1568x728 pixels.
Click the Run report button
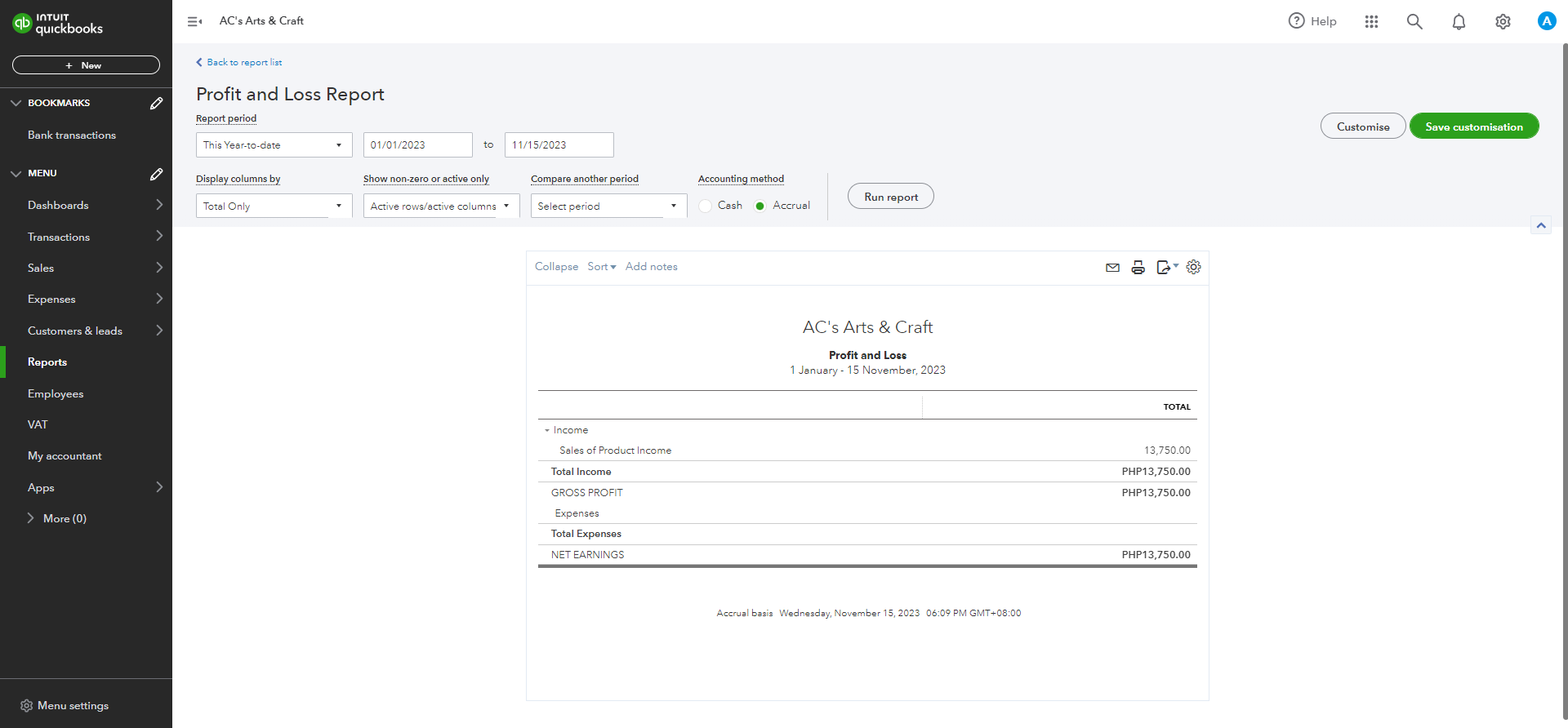click(891, 197)
